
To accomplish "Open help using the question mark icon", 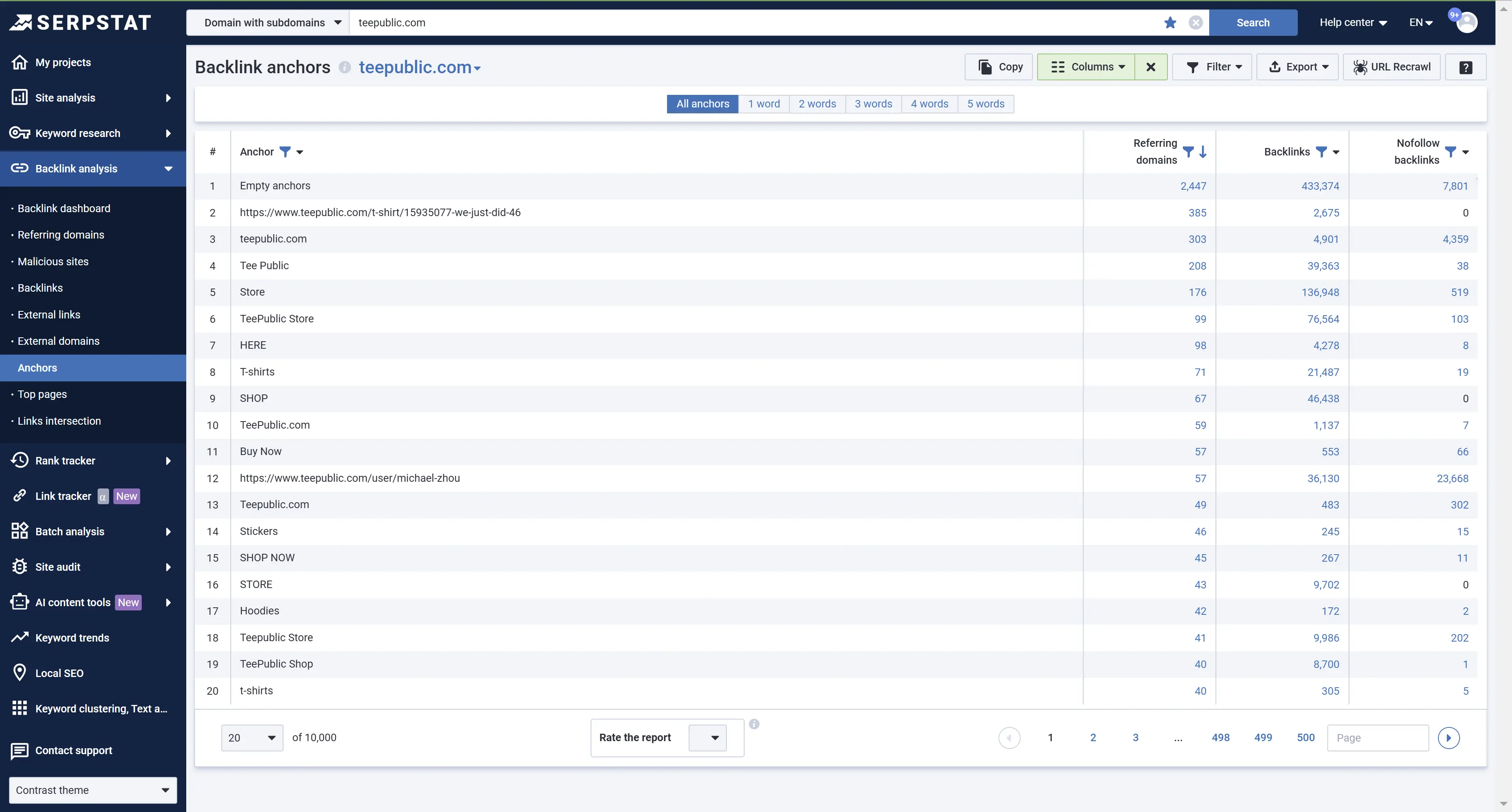I will click(1466, 67).
